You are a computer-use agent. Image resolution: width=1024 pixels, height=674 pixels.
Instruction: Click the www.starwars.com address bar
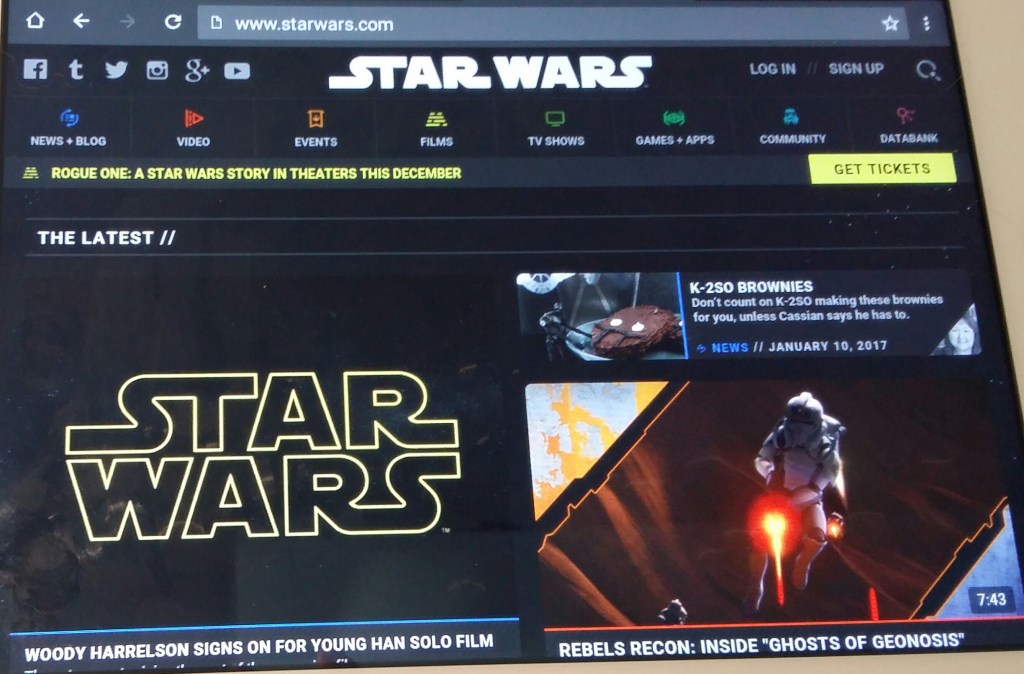coord(552,24)
